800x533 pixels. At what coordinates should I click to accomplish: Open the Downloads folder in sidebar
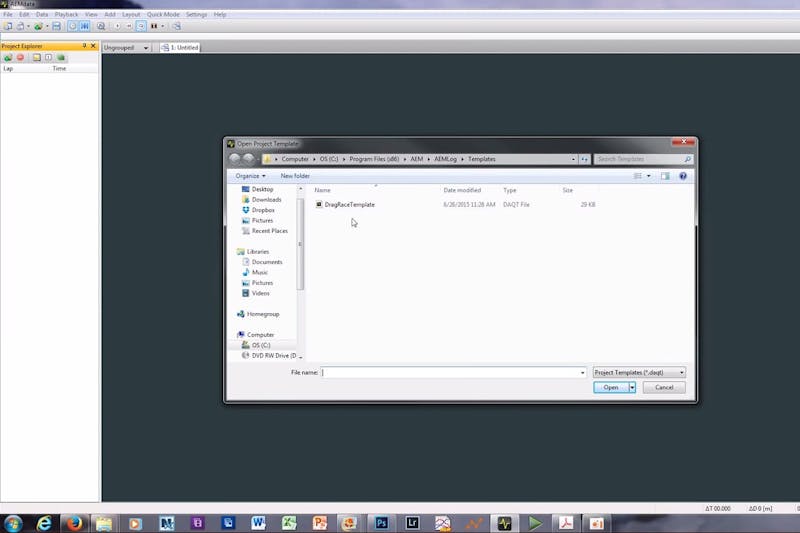266,200
